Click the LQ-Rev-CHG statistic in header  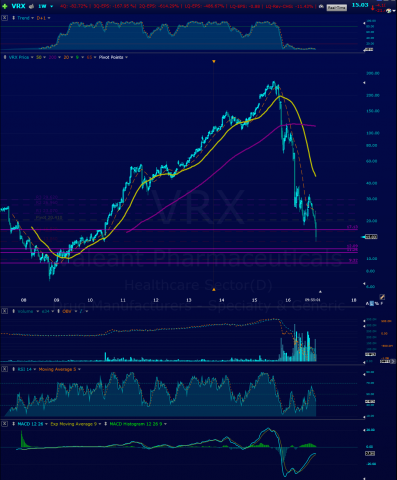click(x=289, y=6)
